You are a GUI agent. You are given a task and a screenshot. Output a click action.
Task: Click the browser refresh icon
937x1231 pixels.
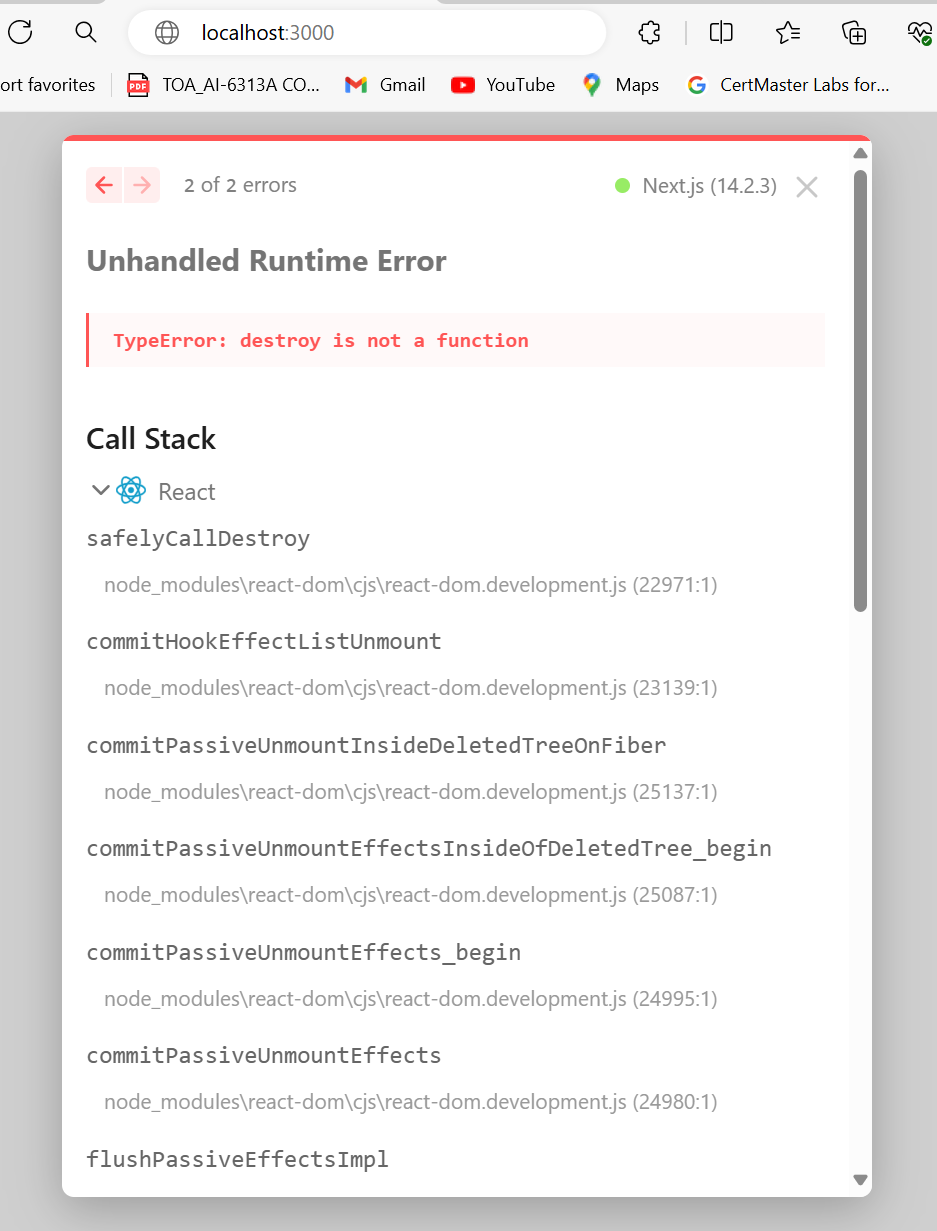[20, 33]
